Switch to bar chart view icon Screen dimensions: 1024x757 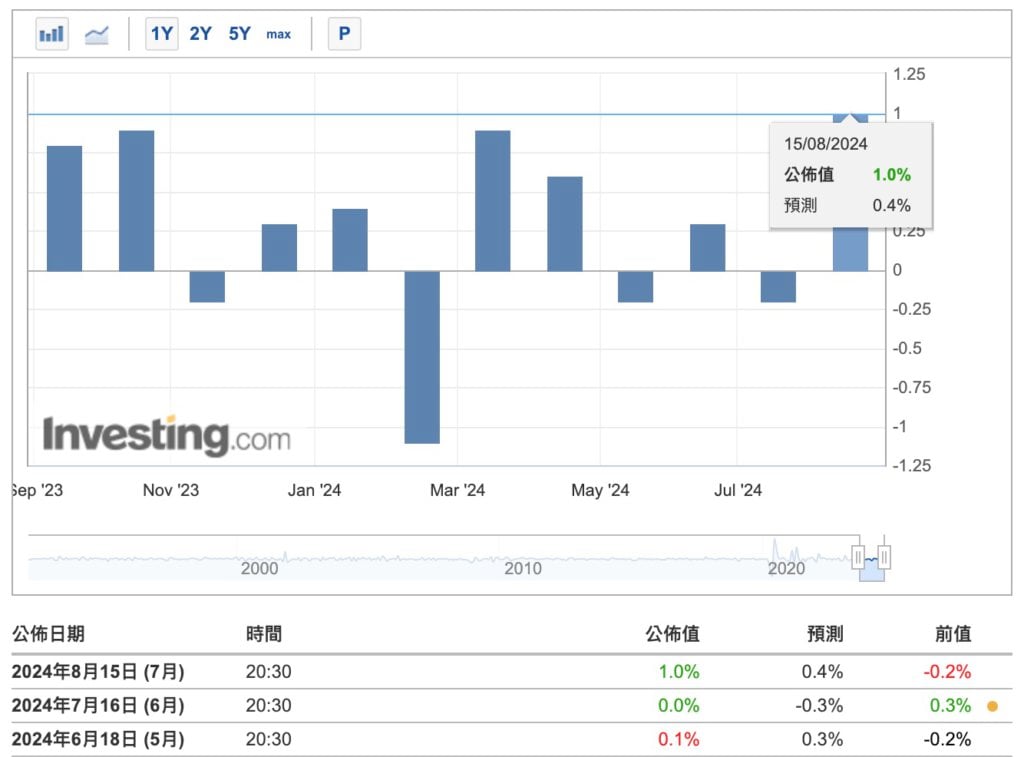[x=52, y=34]
